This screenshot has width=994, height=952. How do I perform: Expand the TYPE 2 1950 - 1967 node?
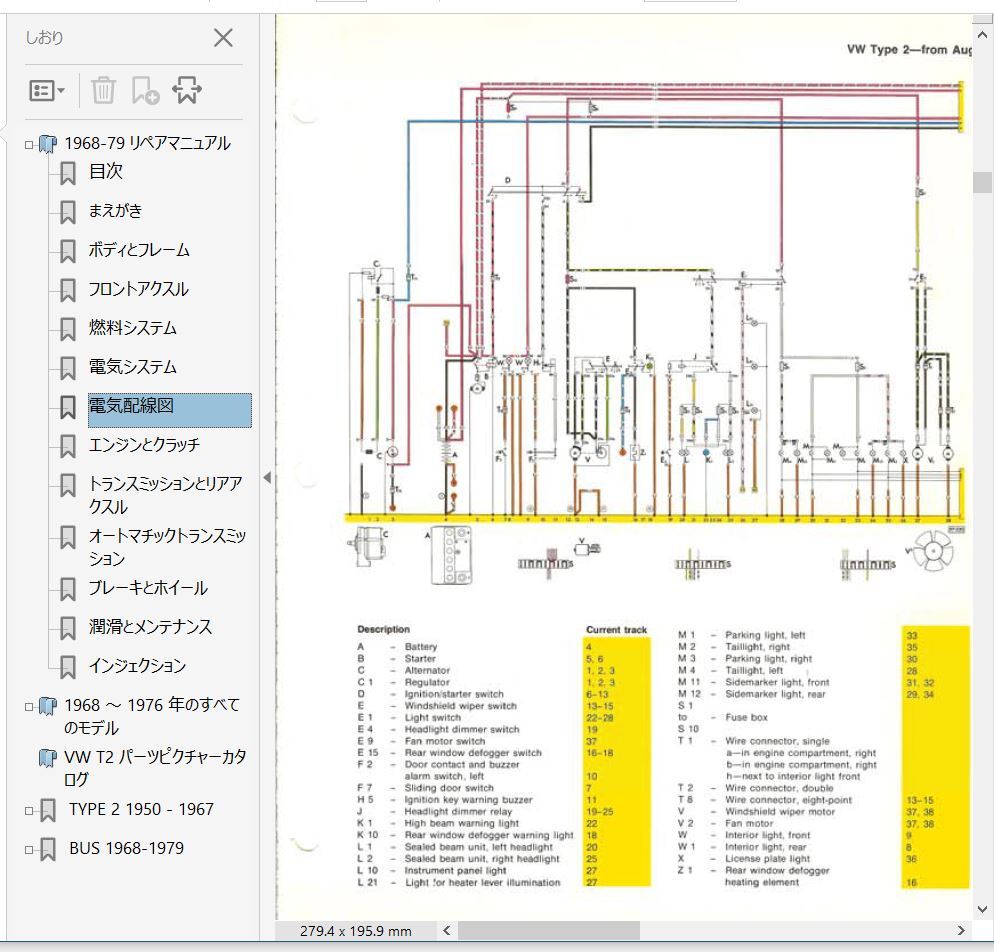tap(29, 811)
